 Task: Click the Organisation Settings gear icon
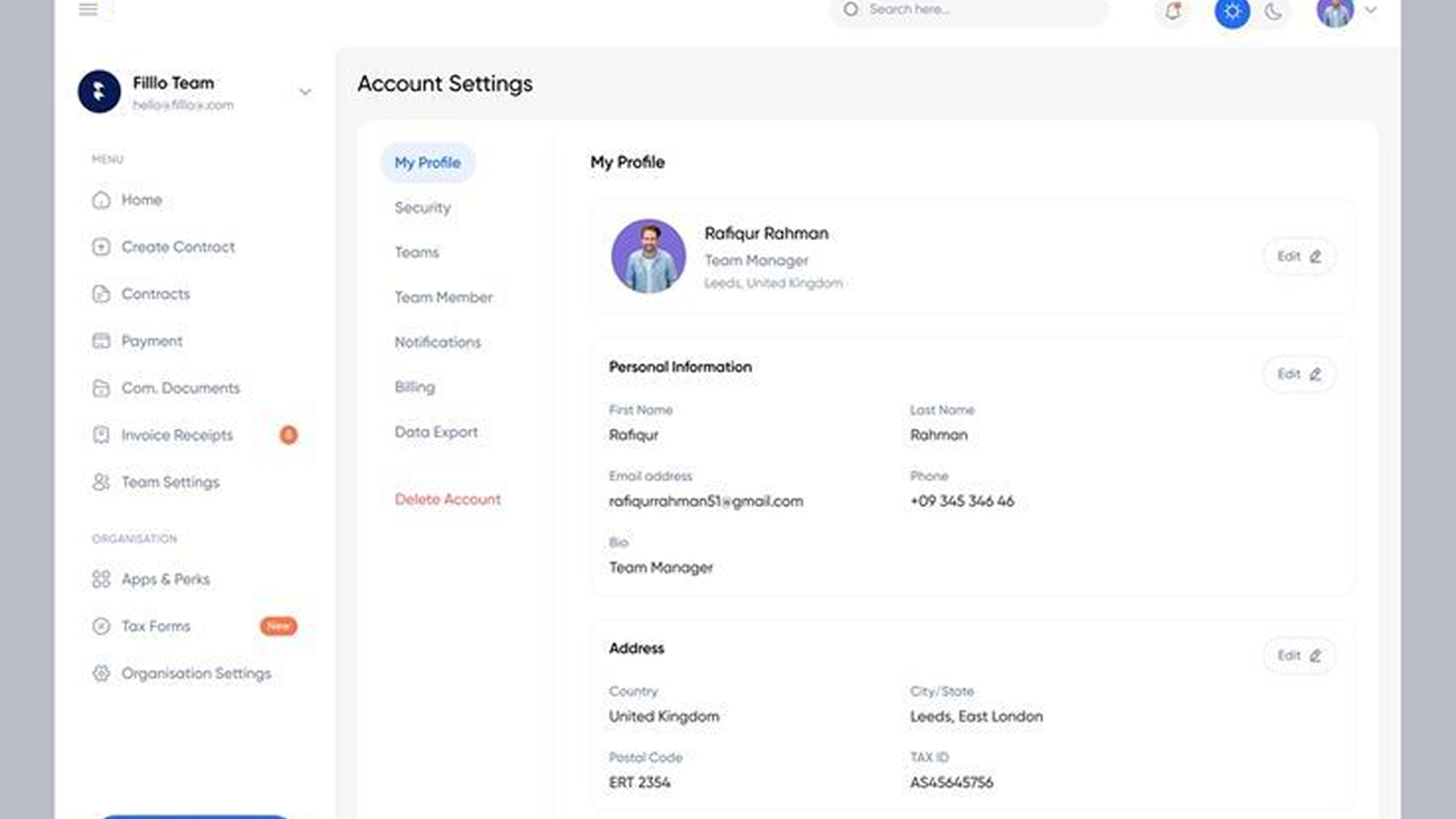tap(101, 673)
